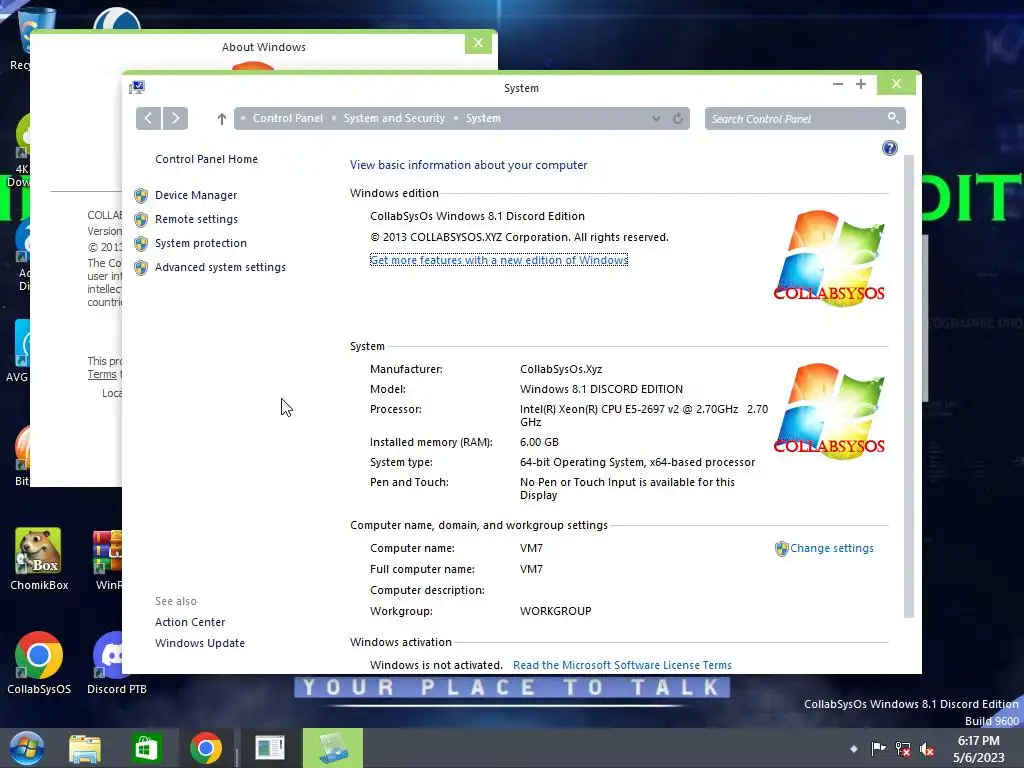Open Discord PTB desktop icon
The width and height of the screenshot is (1024, 768).
tap(116, 662)
